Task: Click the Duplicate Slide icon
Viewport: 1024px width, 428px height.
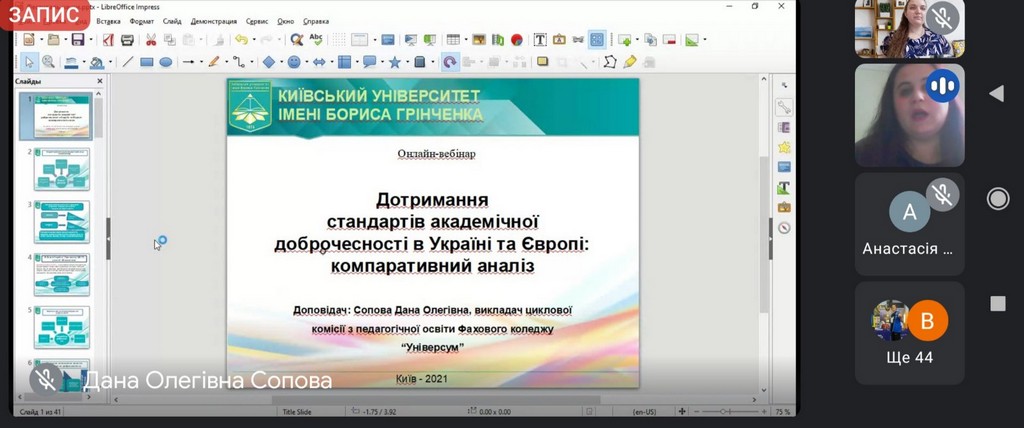Action: click(x=650, y=40)
